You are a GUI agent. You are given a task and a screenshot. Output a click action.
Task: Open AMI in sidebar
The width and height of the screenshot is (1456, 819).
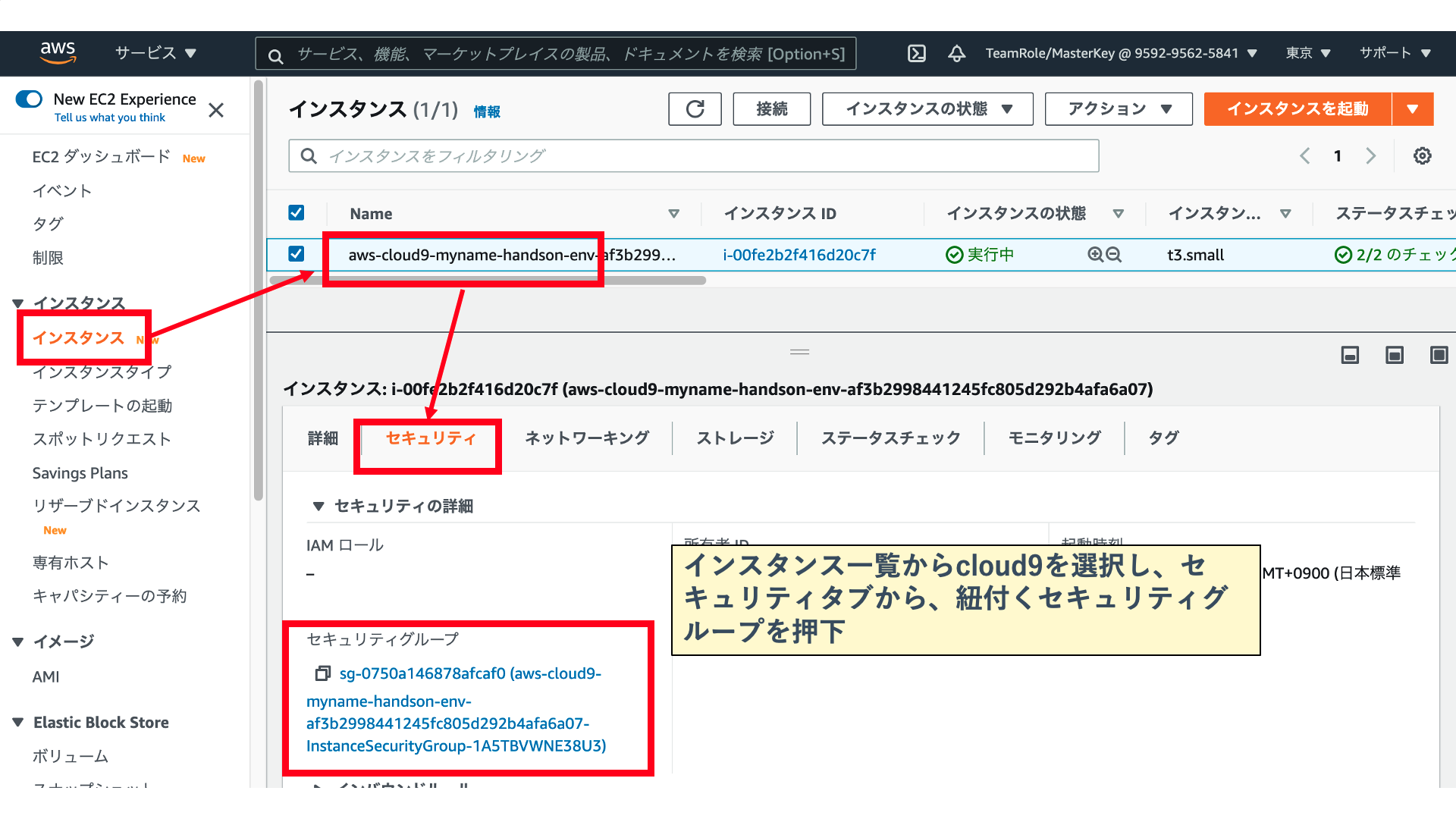[45, 676]
